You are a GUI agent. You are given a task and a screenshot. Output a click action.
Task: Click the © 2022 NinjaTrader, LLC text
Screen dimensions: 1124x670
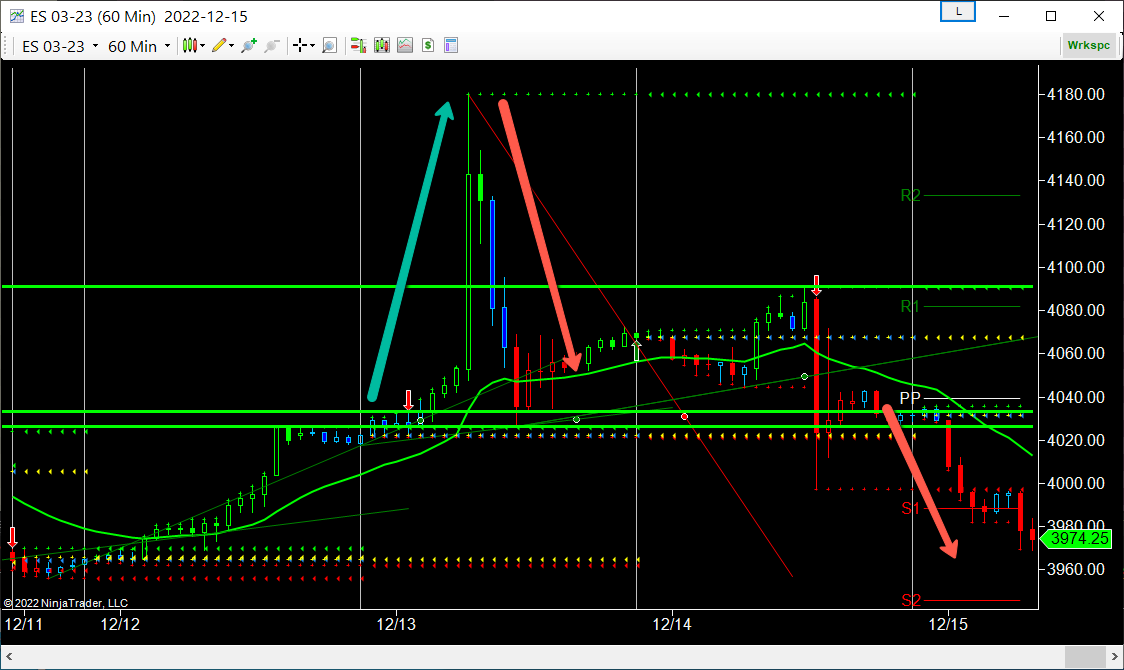[66, 603]
